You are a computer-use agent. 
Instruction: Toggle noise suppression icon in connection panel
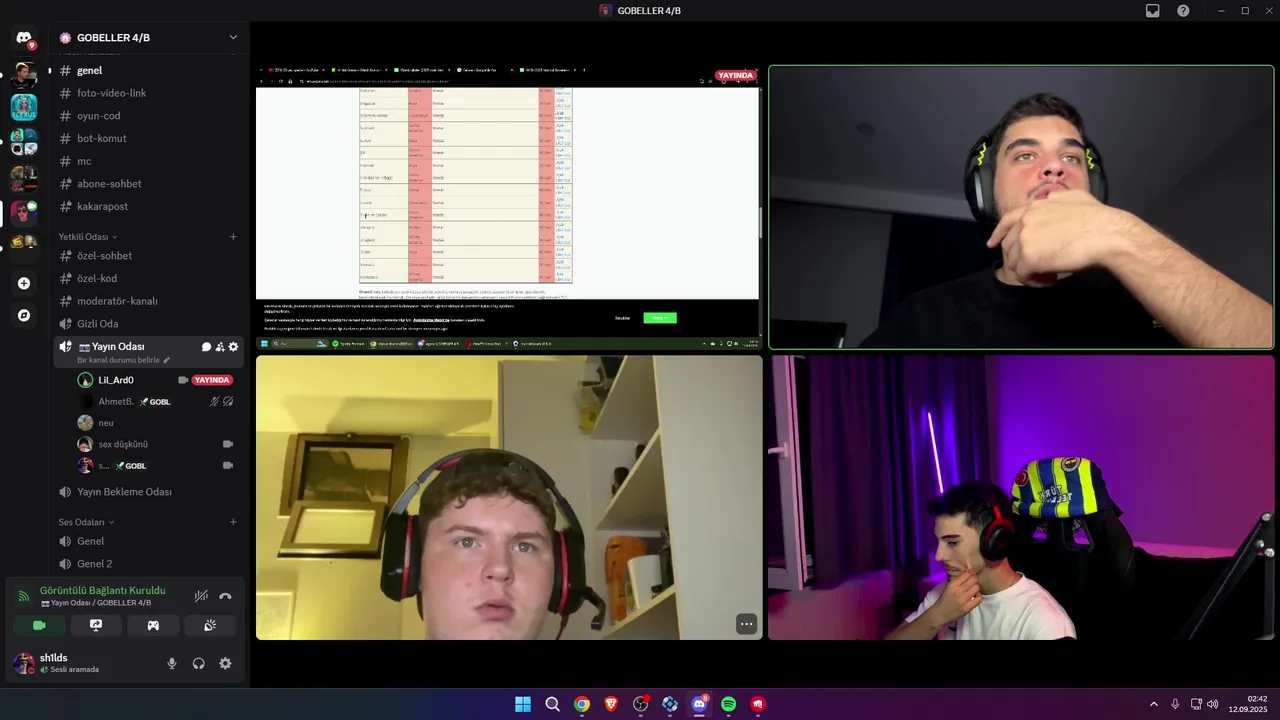[201, 596]
